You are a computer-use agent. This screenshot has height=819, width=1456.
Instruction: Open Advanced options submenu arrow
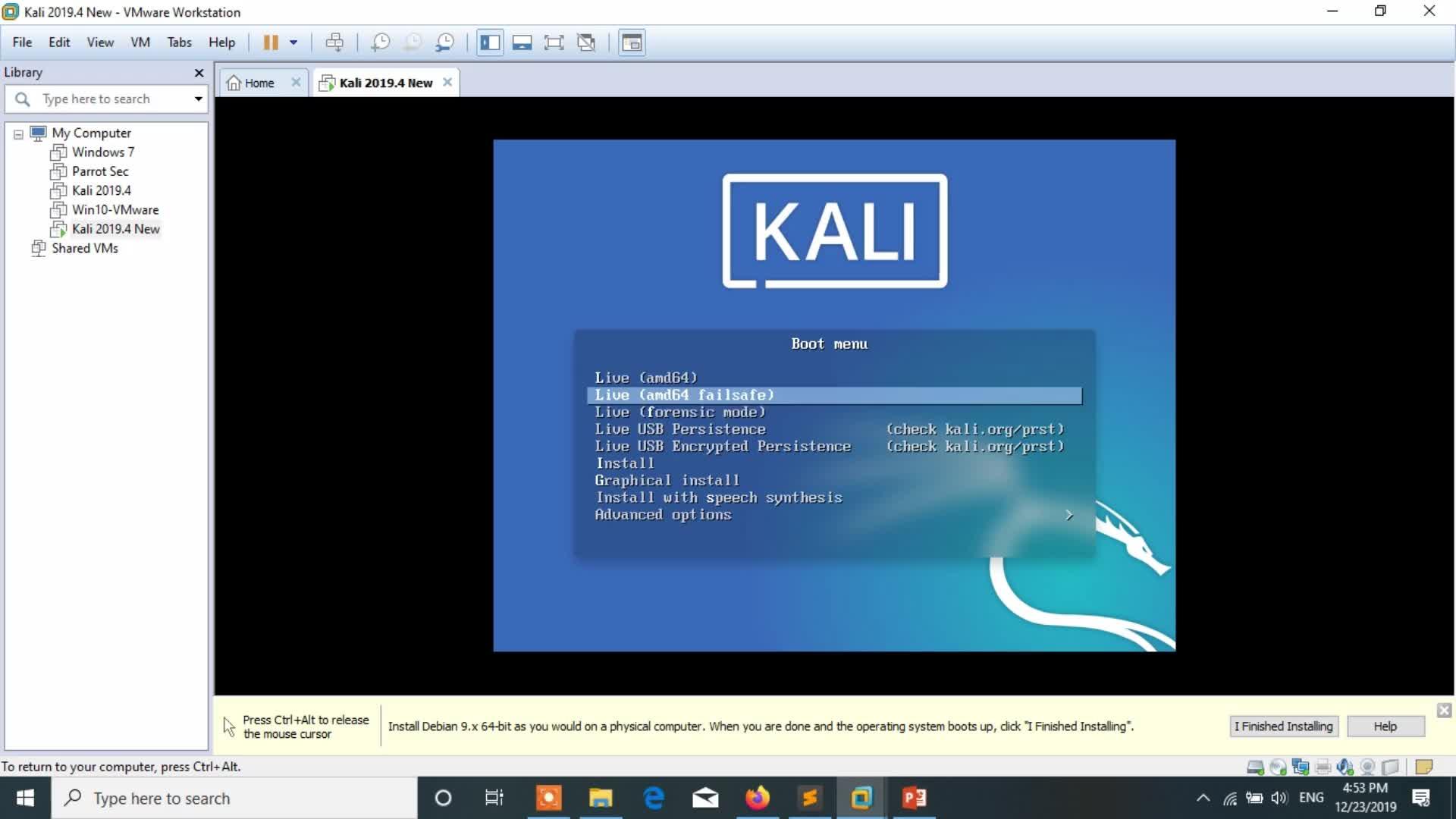(x=1069, y=515)
